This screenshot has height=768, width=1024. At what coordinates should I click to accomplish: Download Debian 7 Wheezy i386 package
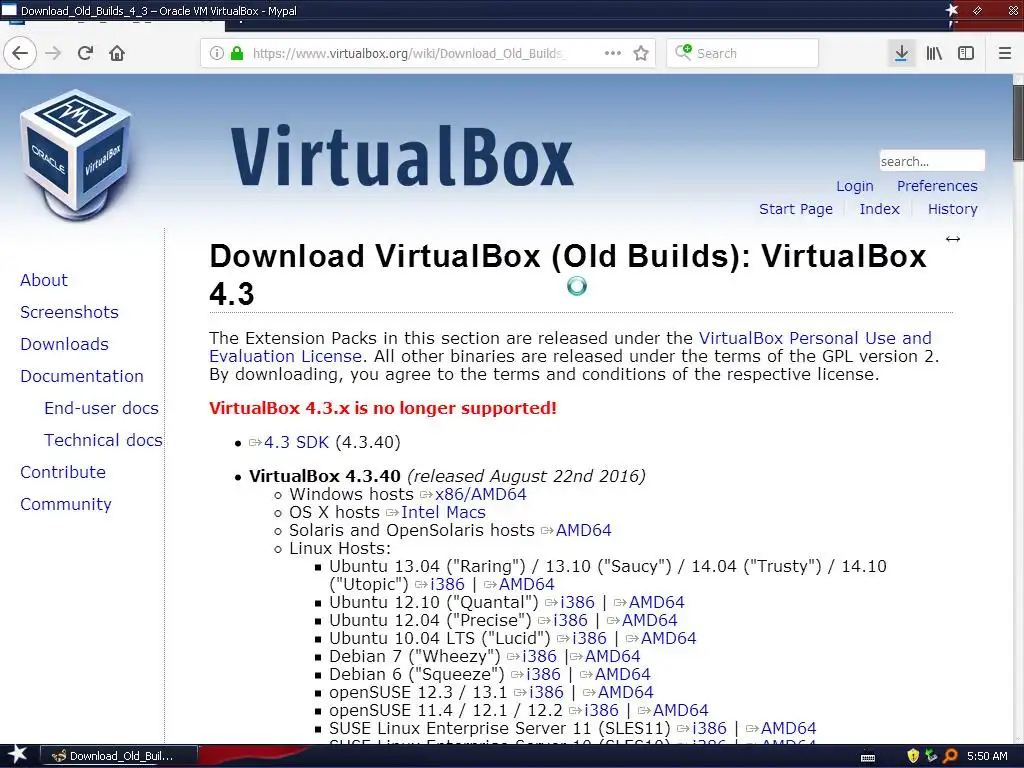pos(539,656)
